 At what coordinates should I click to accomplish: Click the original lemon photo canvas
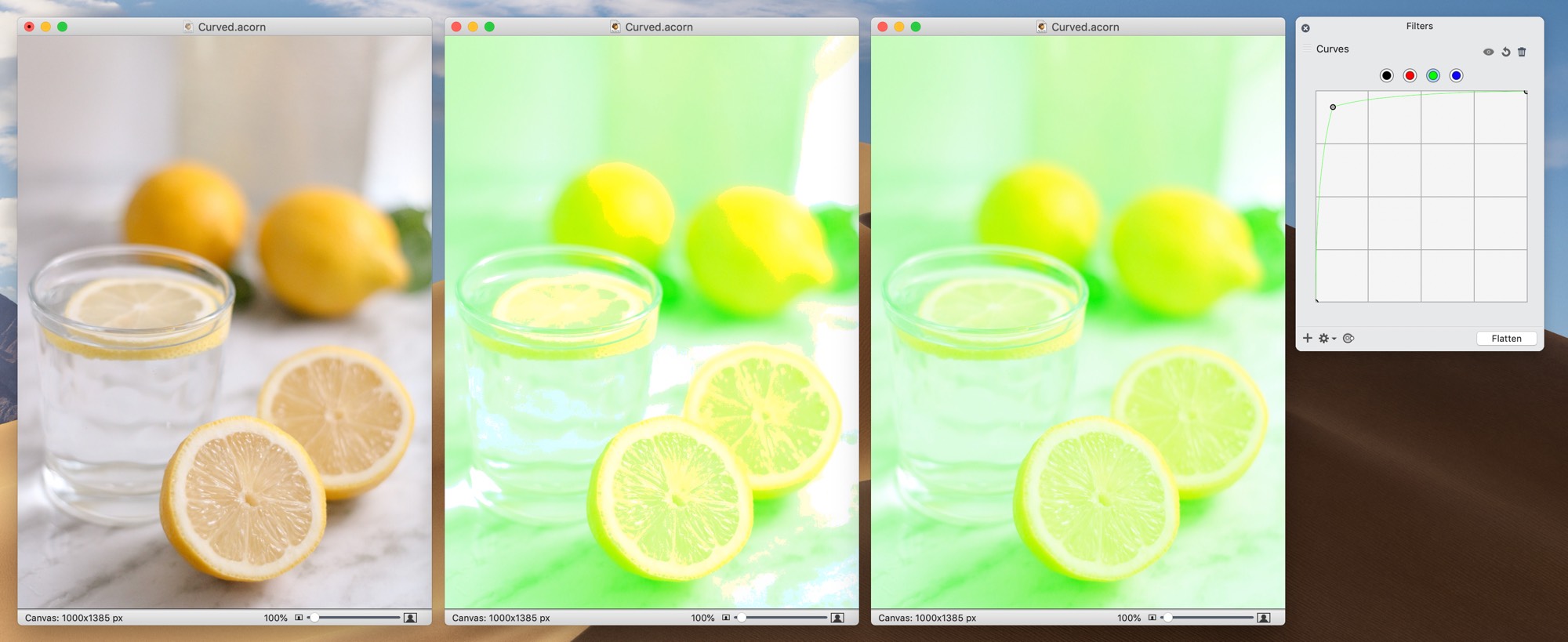point(224,322)
